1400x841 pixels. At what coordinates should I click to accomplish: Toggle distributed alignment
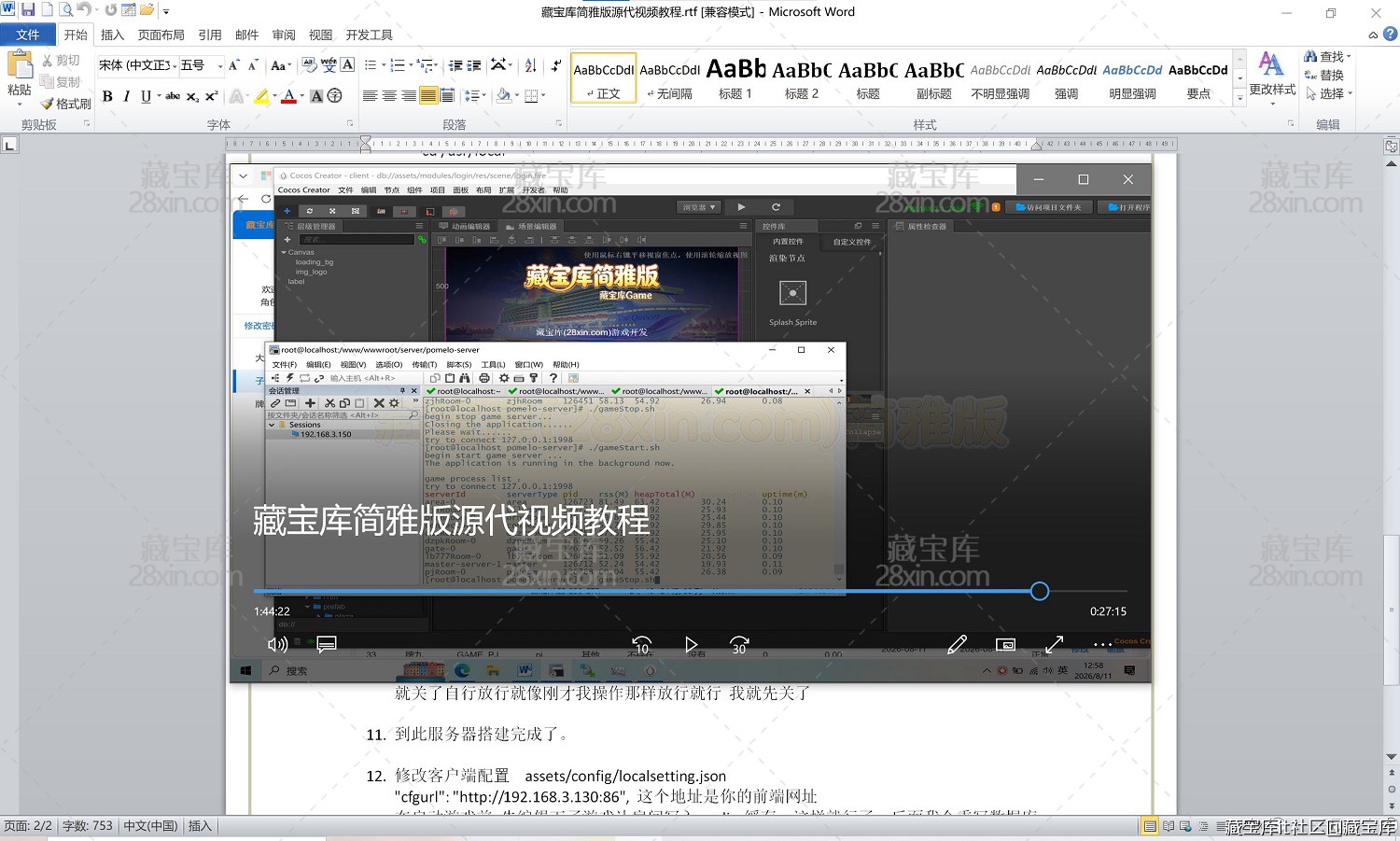point(447,96)
